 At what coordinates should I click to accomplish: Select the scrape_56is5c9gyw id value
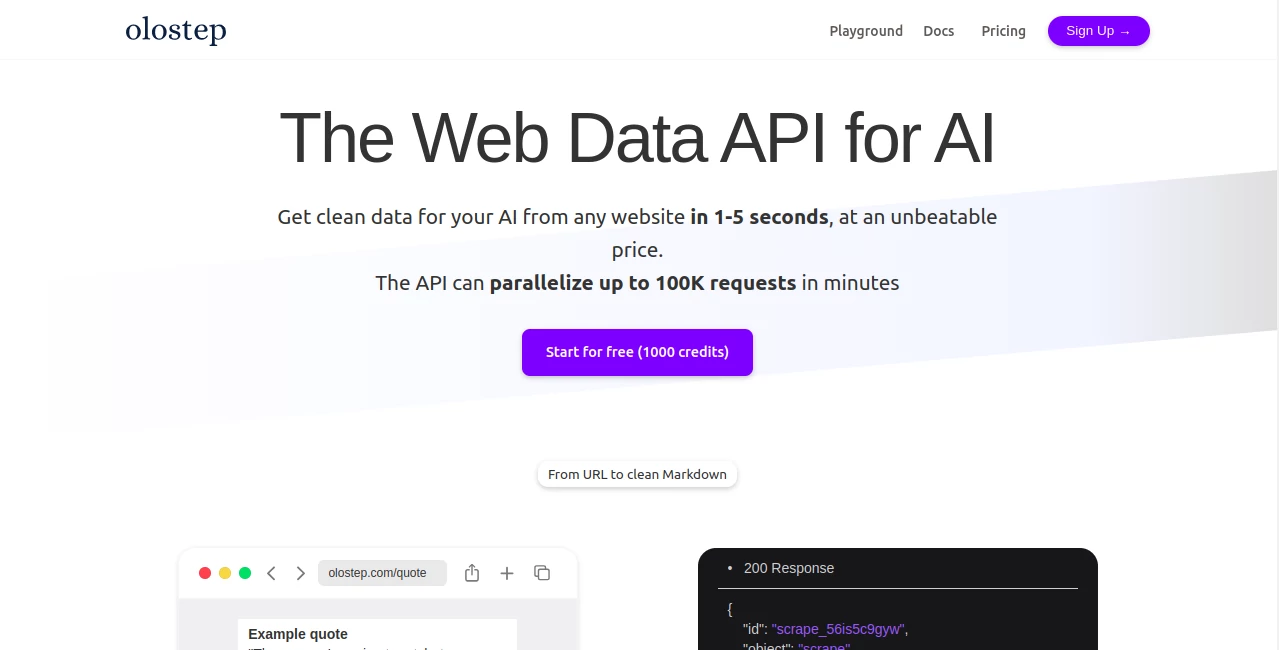[837, 629]
